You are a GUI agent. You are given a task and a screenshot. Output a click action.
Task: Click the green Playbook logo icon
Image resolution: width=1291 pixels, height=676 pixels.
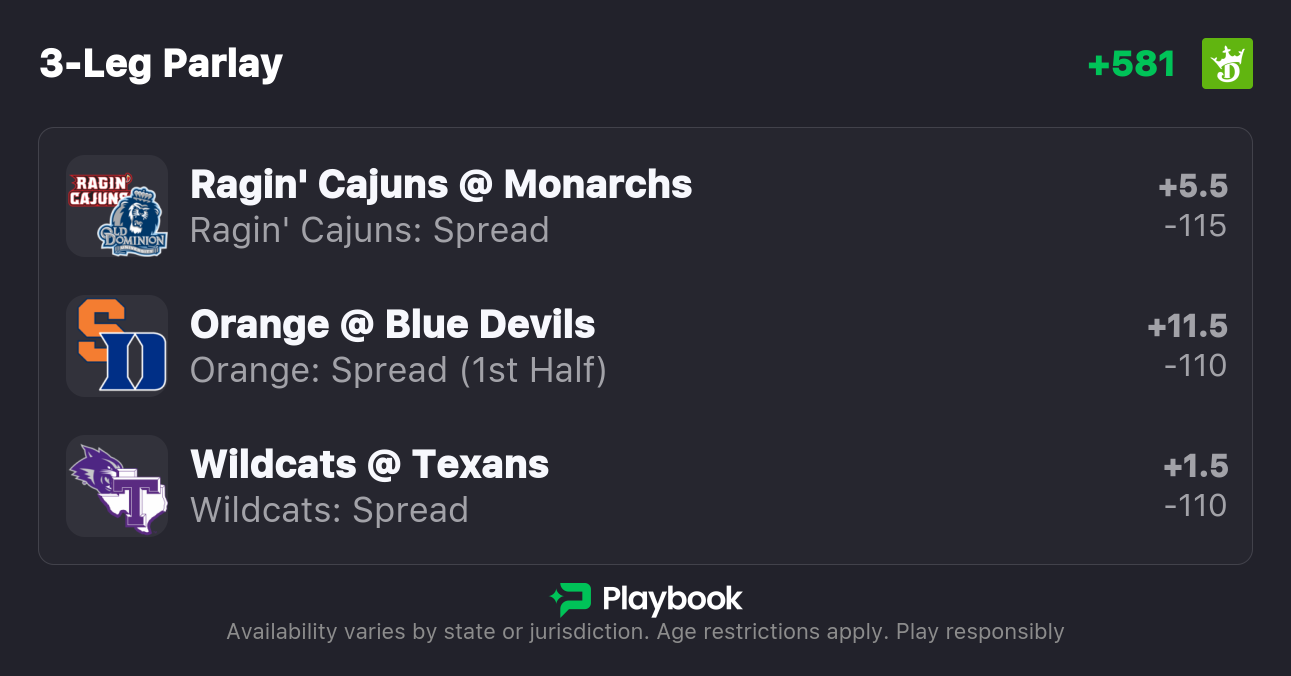tap(570, 599)
